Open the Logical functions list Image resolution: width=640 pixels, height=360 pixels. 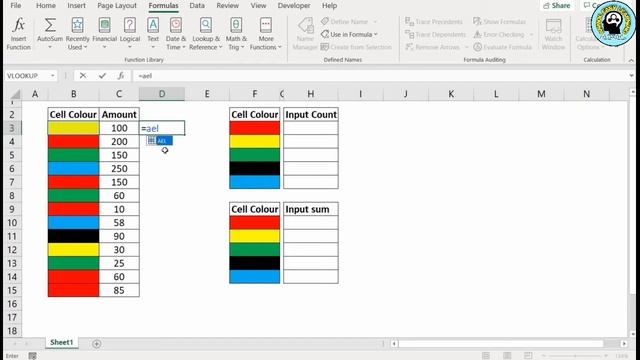(x=130, y=34)
